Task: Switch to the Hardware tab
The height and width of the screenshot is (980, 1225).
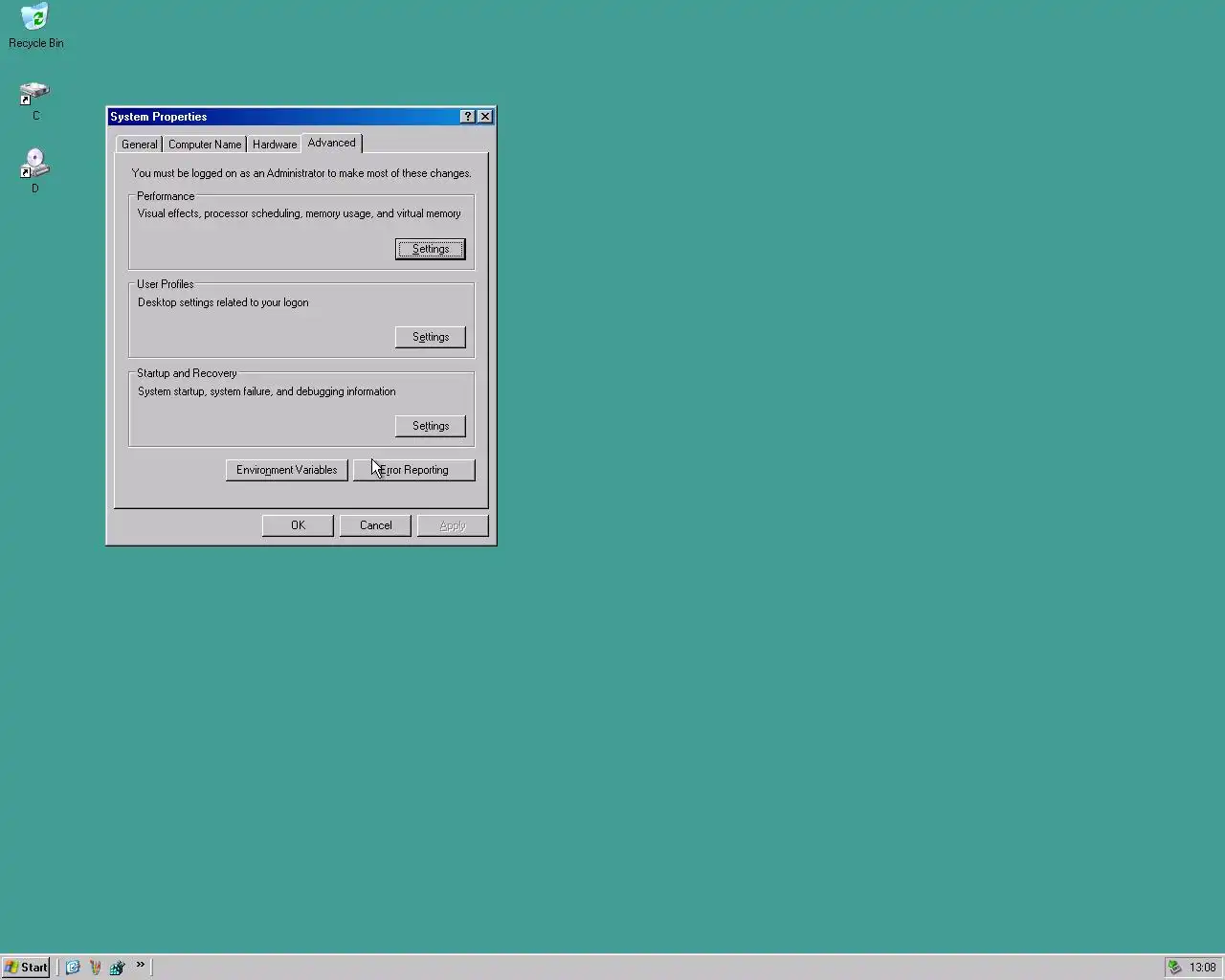Action: click(275, 145)
